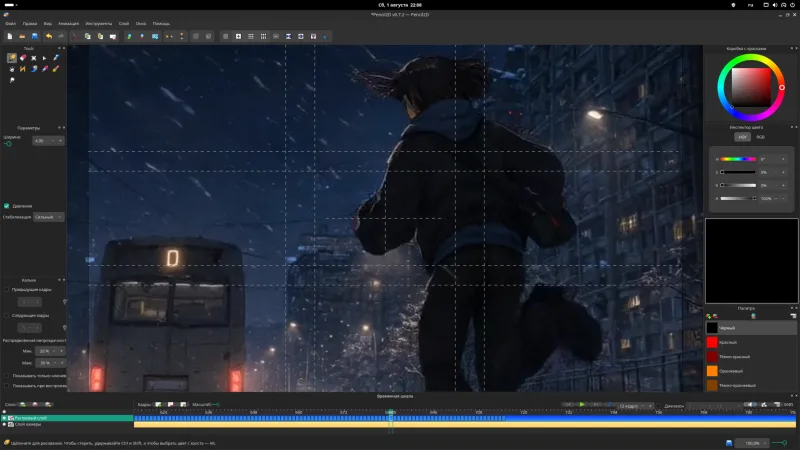800x450 pixels.
Task: Open the palette options menu icon
Action: (793, 316)
